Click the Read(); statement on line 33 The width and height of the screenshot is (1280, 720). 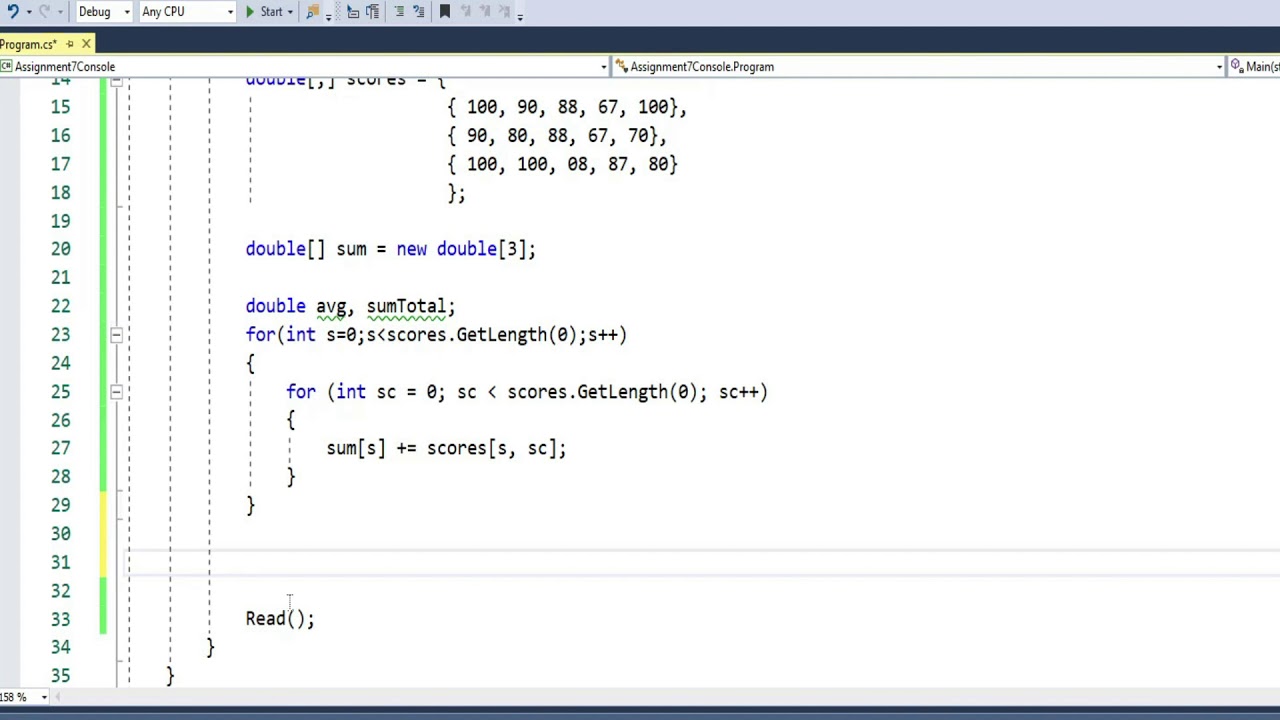280,619
